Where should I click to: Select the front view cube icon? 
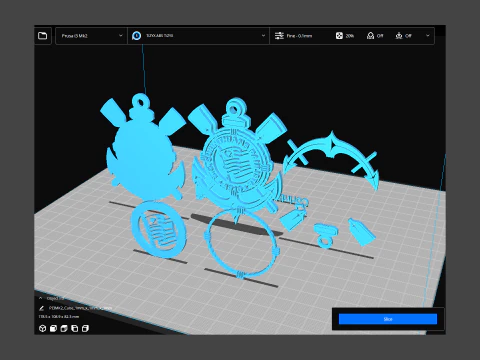53,328
